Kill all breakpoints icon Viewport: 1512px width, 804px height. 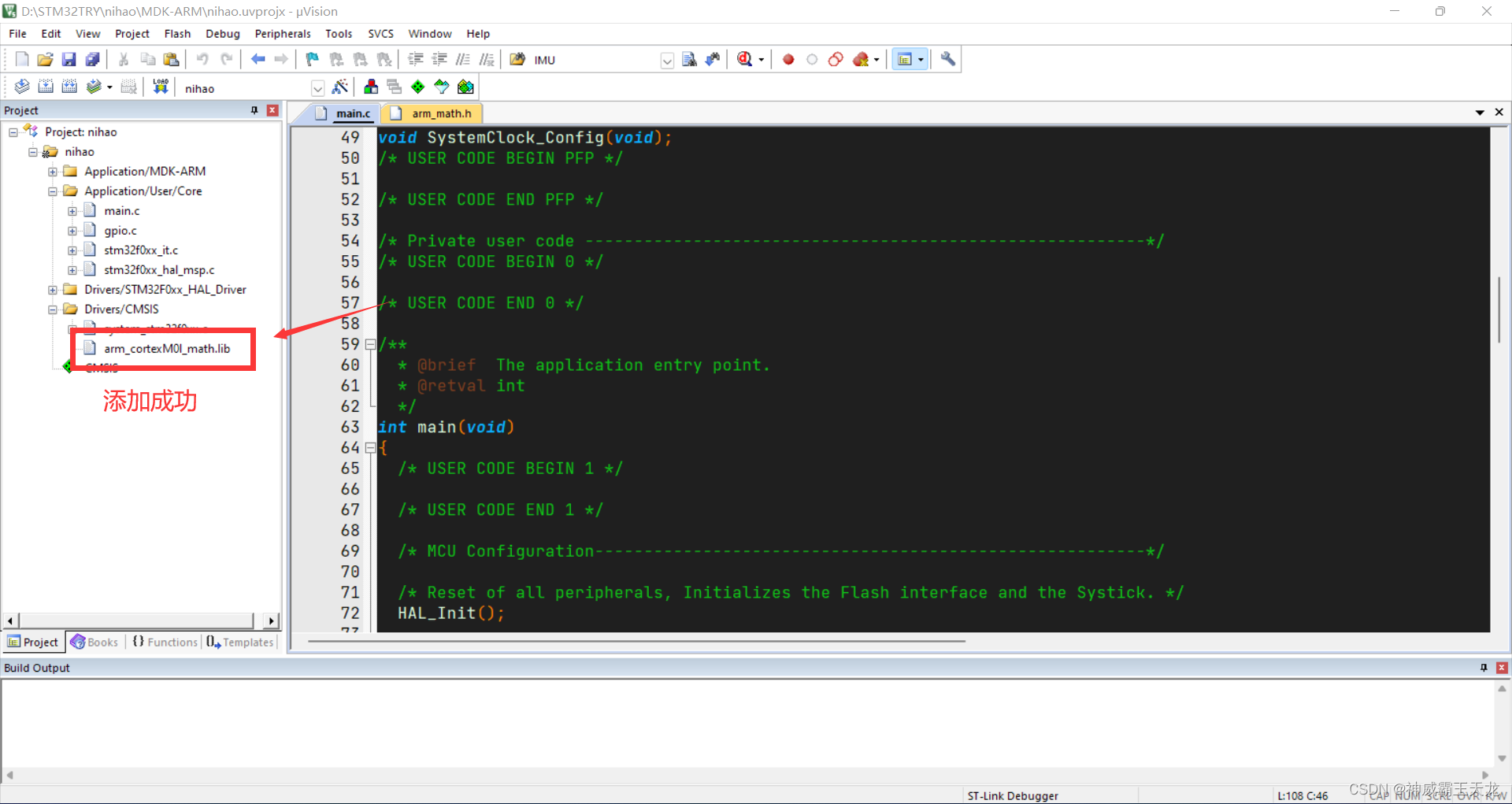click(x=861, y=59)
